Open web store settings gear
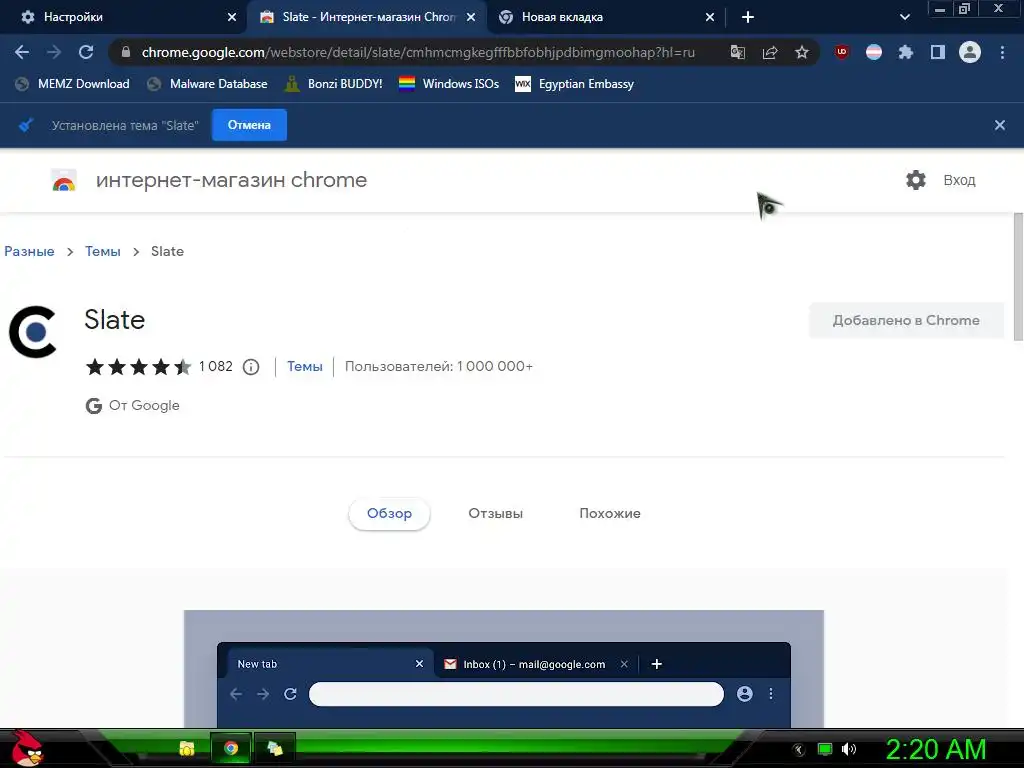 pos(916,180)
